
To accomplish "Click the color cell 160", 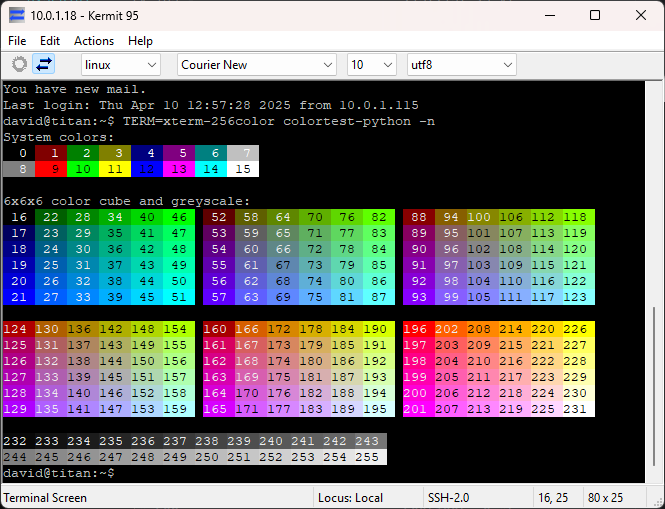I will tap(219, 329).
